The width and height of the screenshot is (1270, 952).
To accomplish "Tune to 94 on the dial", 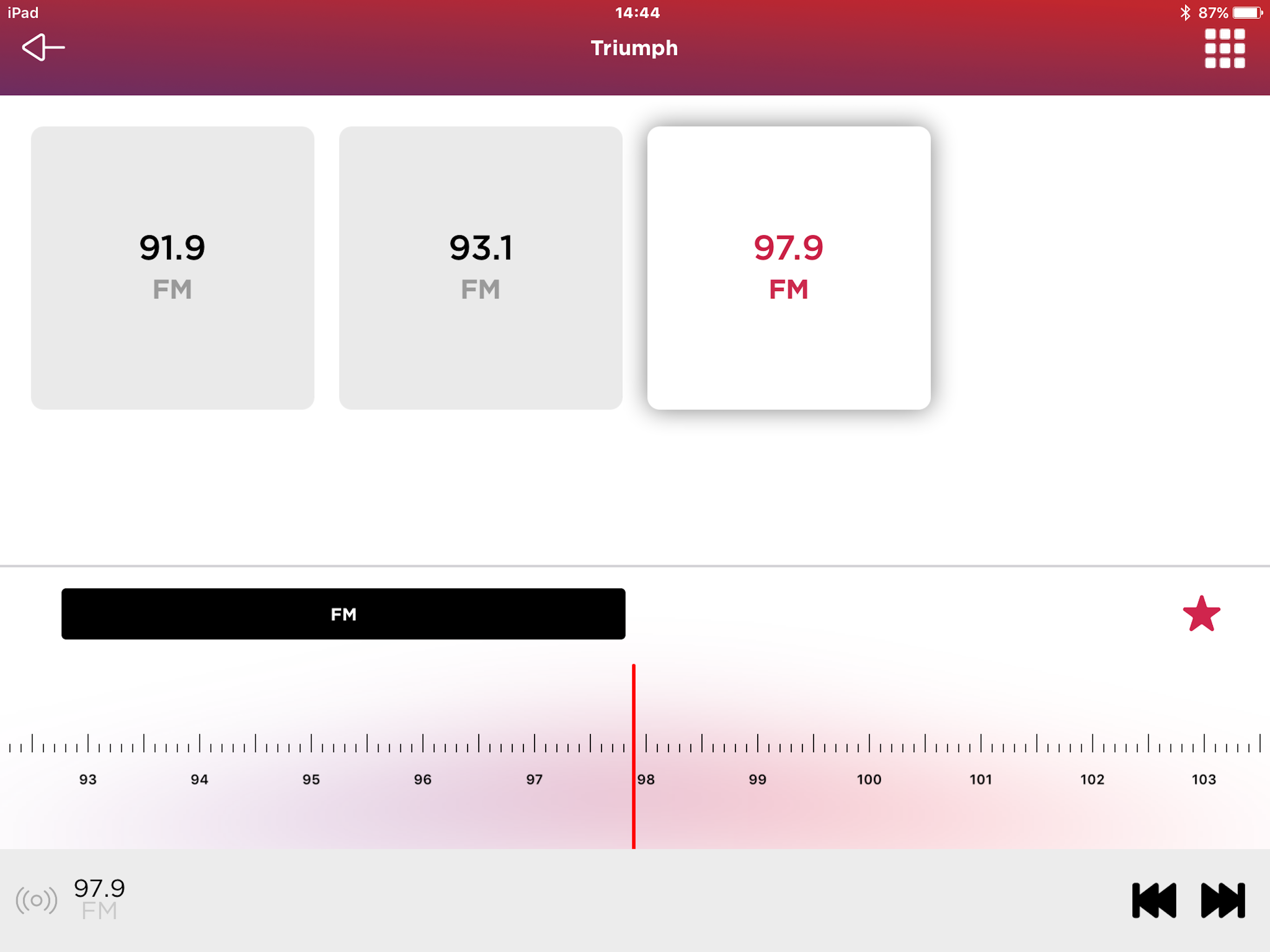I will tap(199, 779).
